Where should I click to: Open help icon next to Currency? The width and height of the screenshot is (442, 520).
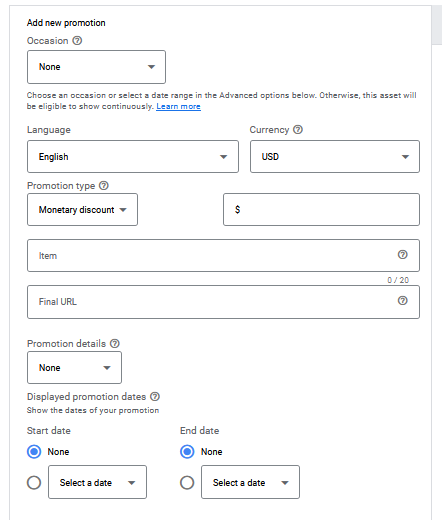click(x=298, y=129)
